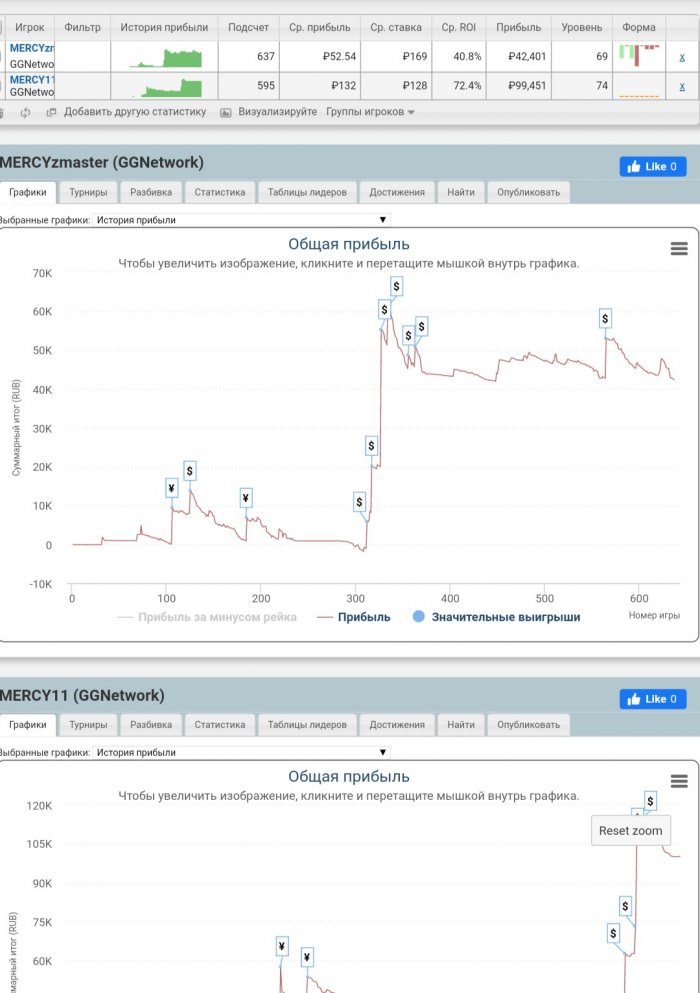Sort by Уровень column header
Image resolution: width=700 pixels, height=993 pixels.
tap(582, 28)
